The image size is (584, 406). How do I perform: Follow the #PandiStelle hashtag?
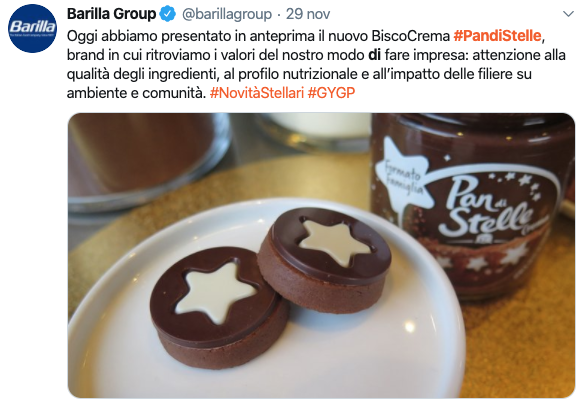tap(497, 36)
